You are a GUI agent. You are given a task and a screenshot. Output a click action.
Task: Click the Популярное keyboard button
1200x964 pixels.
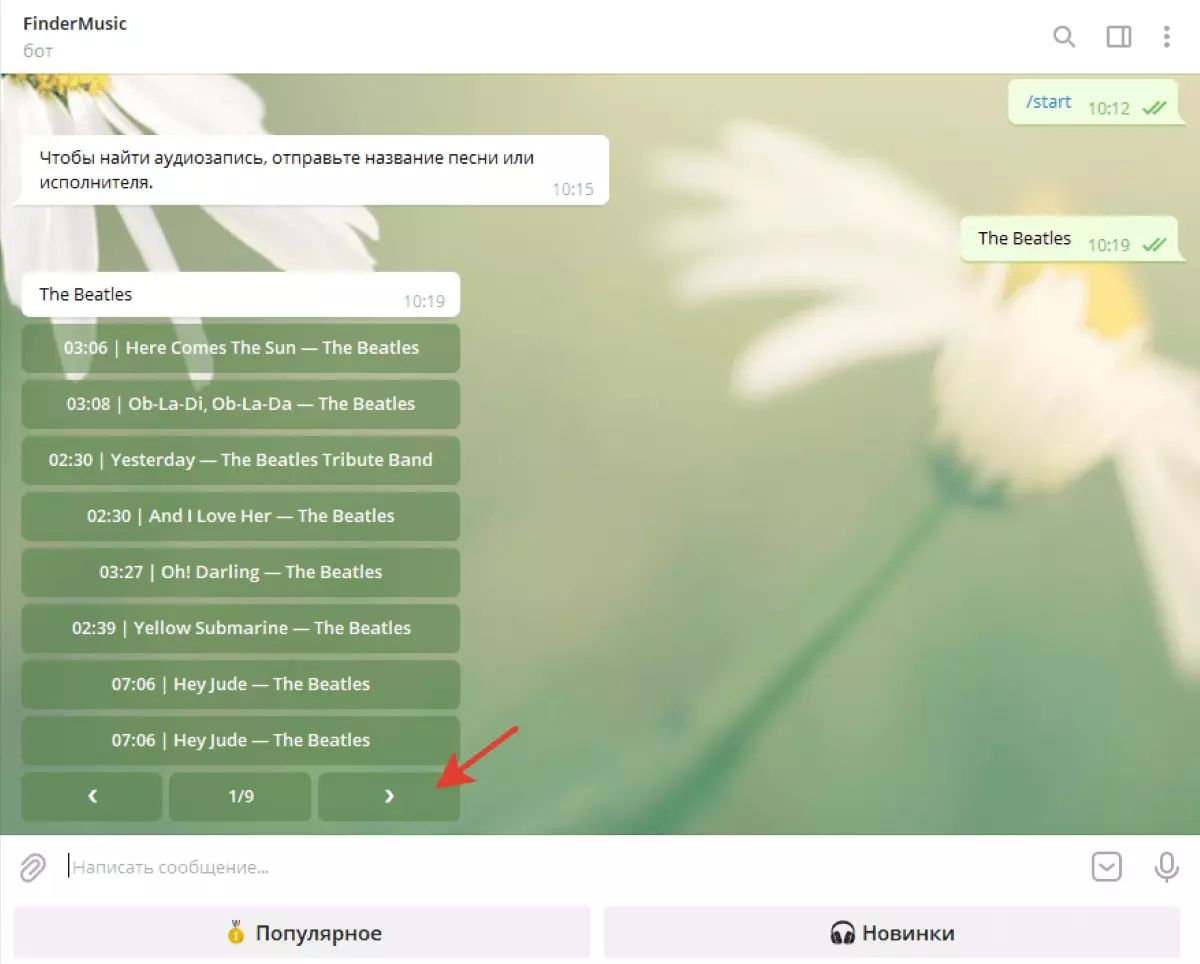(x=302, y=933)
